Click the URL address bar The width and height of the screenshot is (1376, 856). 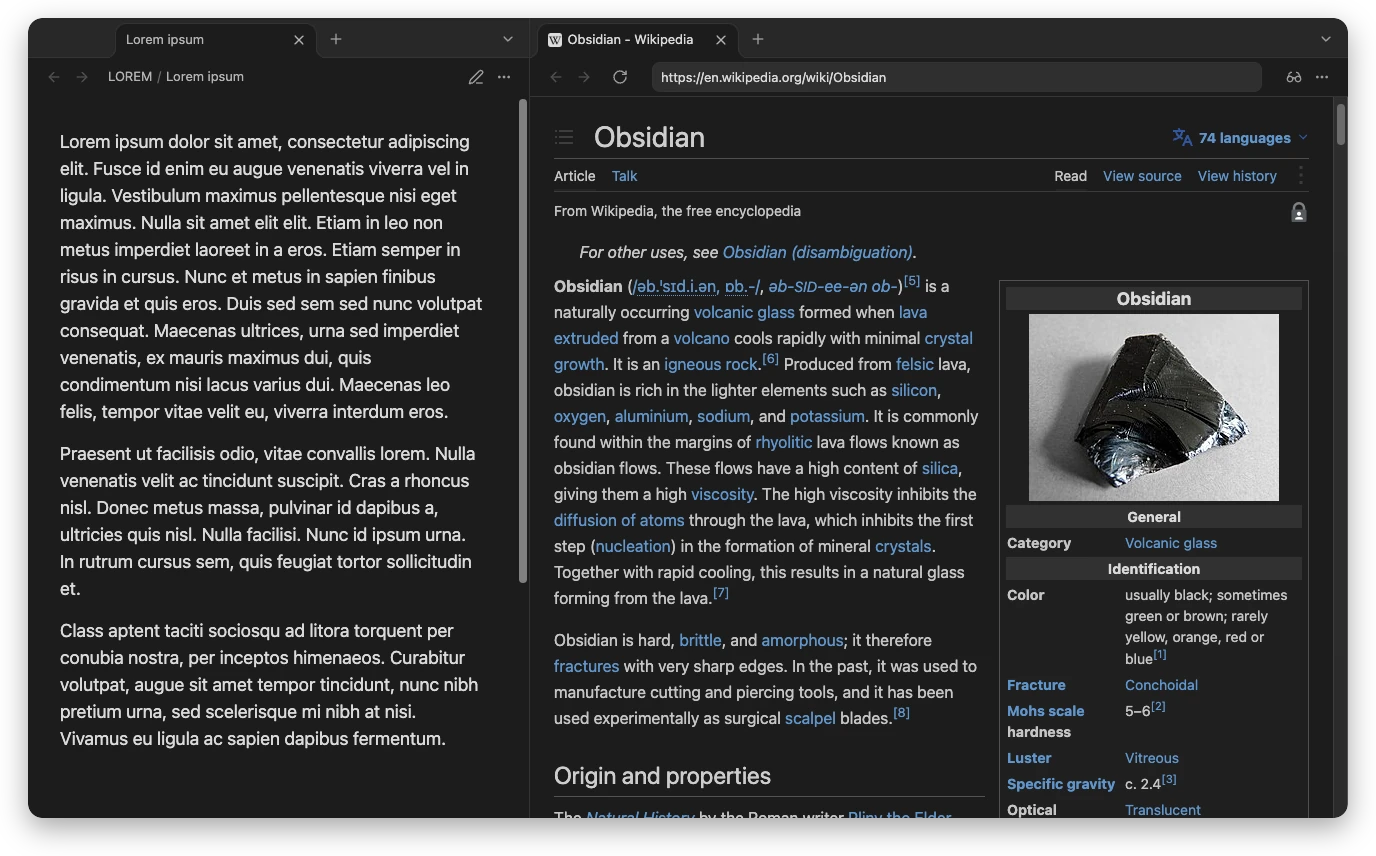pos(956,77)
